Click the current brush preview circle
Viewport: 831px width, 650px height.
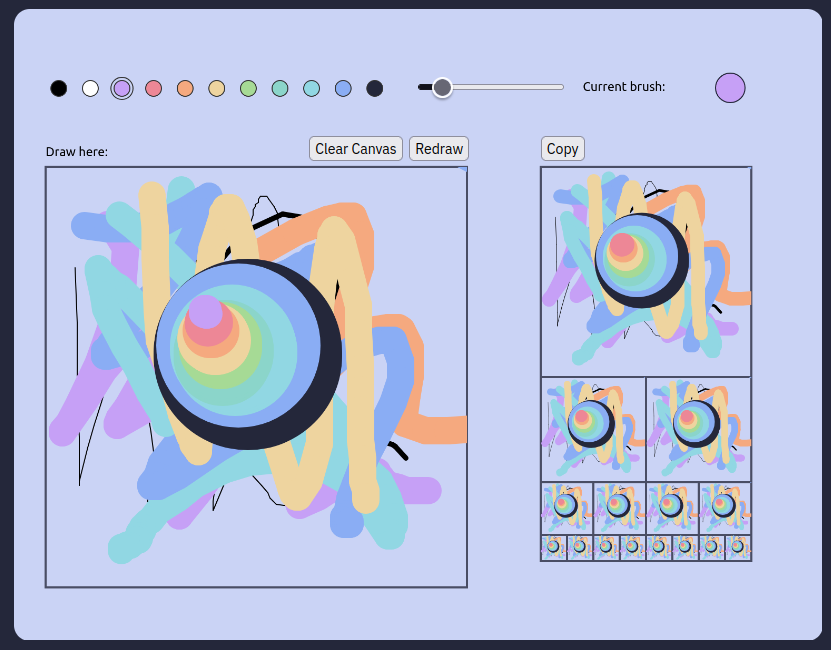730,88
